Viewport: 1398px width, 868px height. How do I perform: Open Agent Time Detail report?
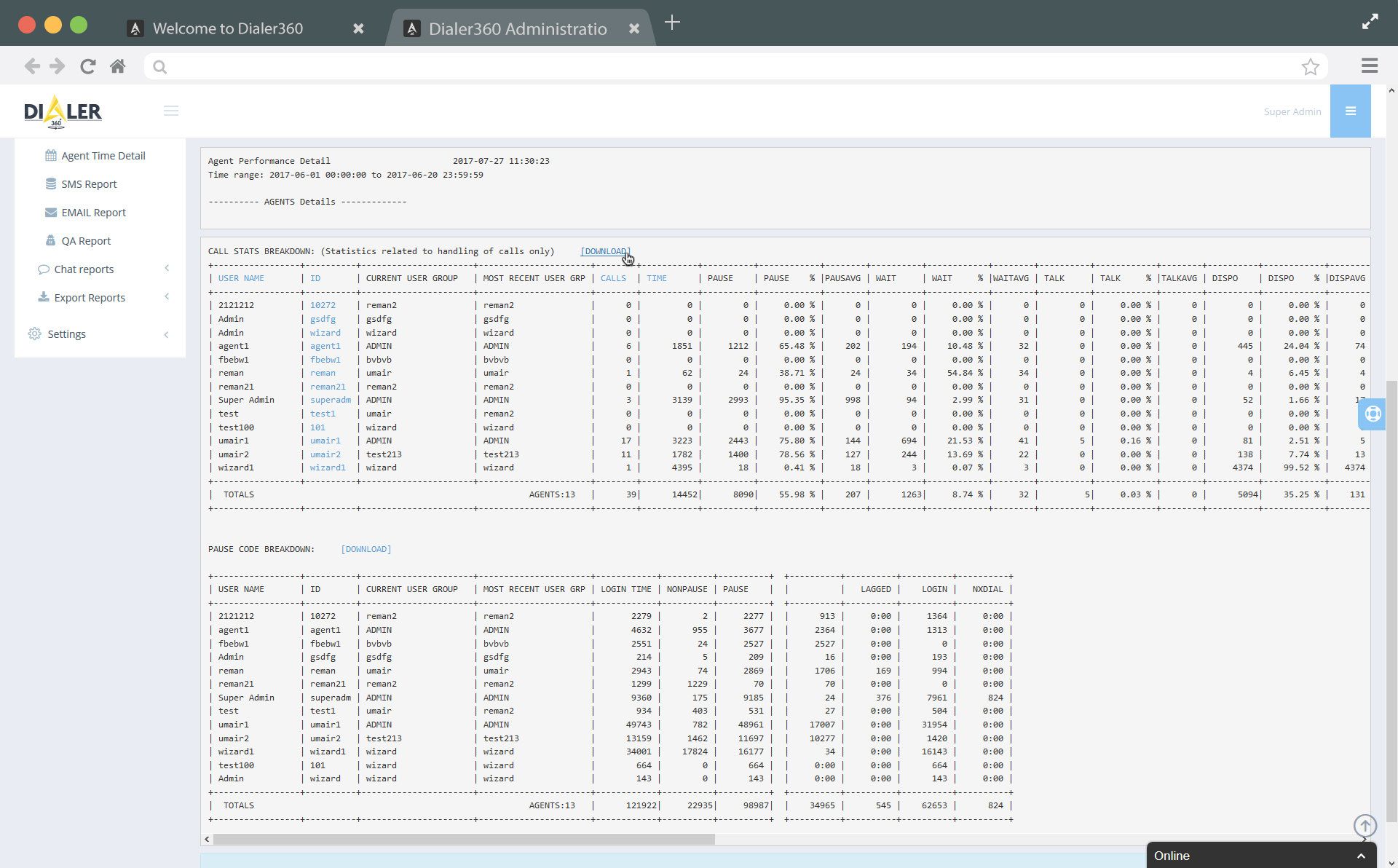[x=103, y=156]
